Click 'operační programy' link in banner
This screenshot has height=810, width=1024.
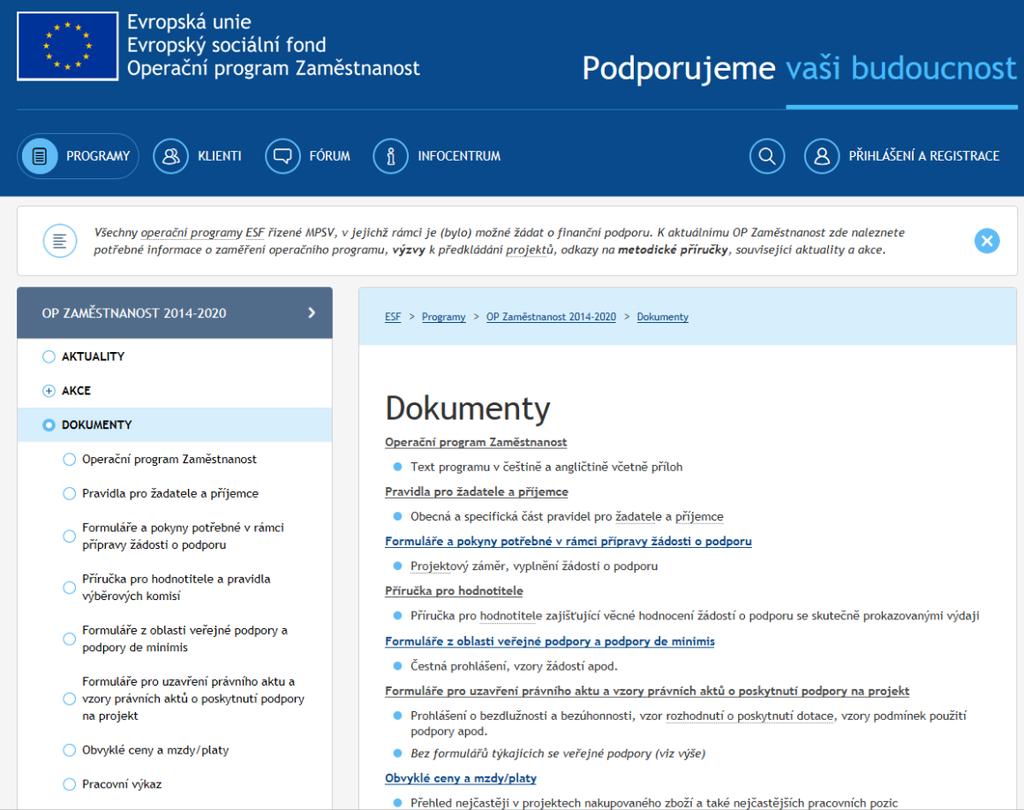point(191,233)
